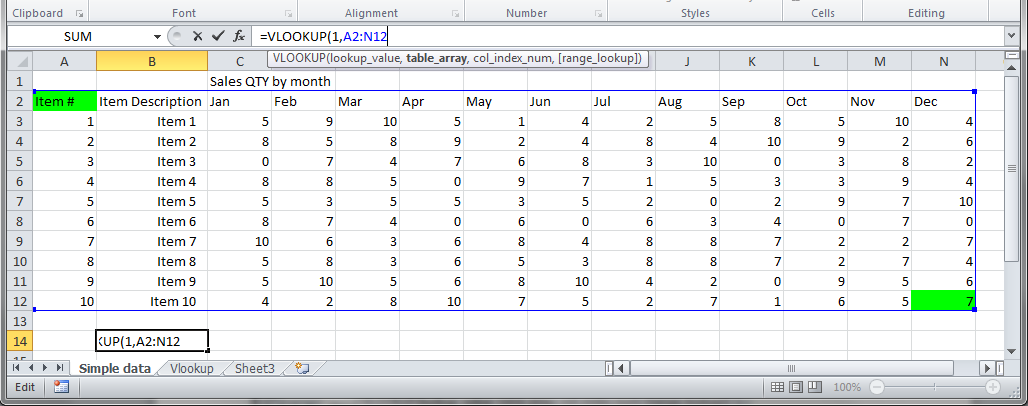Confirm formula with the Enter checkmark

click(217, 36)
